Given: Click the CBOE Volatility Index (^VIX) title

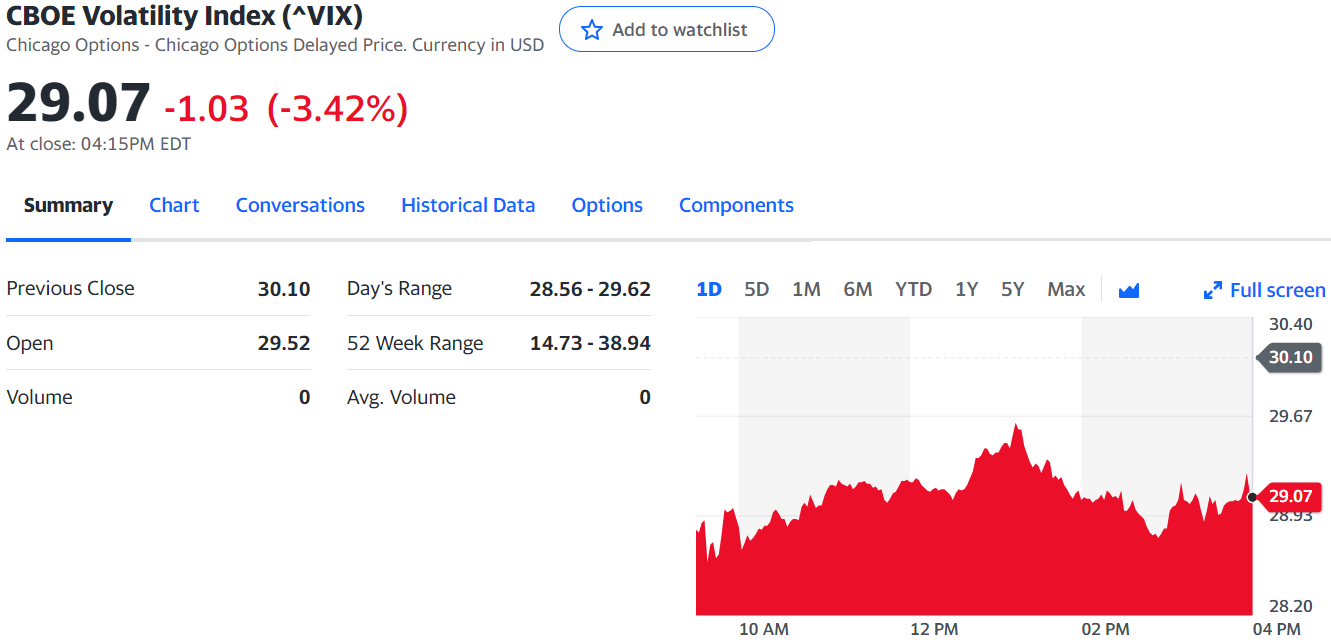Looking at the screenshot, I should pyautogui.click(x=184, y=16).
